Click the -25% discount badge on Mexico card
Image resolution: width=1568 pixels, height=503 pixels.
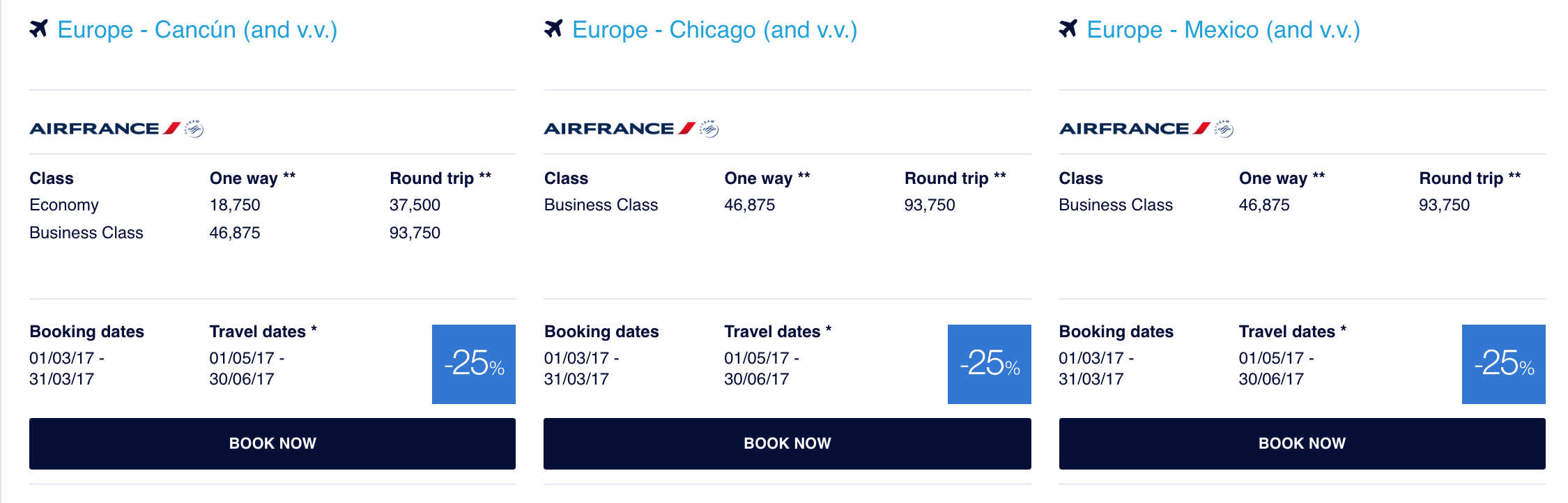(1504, 364)
